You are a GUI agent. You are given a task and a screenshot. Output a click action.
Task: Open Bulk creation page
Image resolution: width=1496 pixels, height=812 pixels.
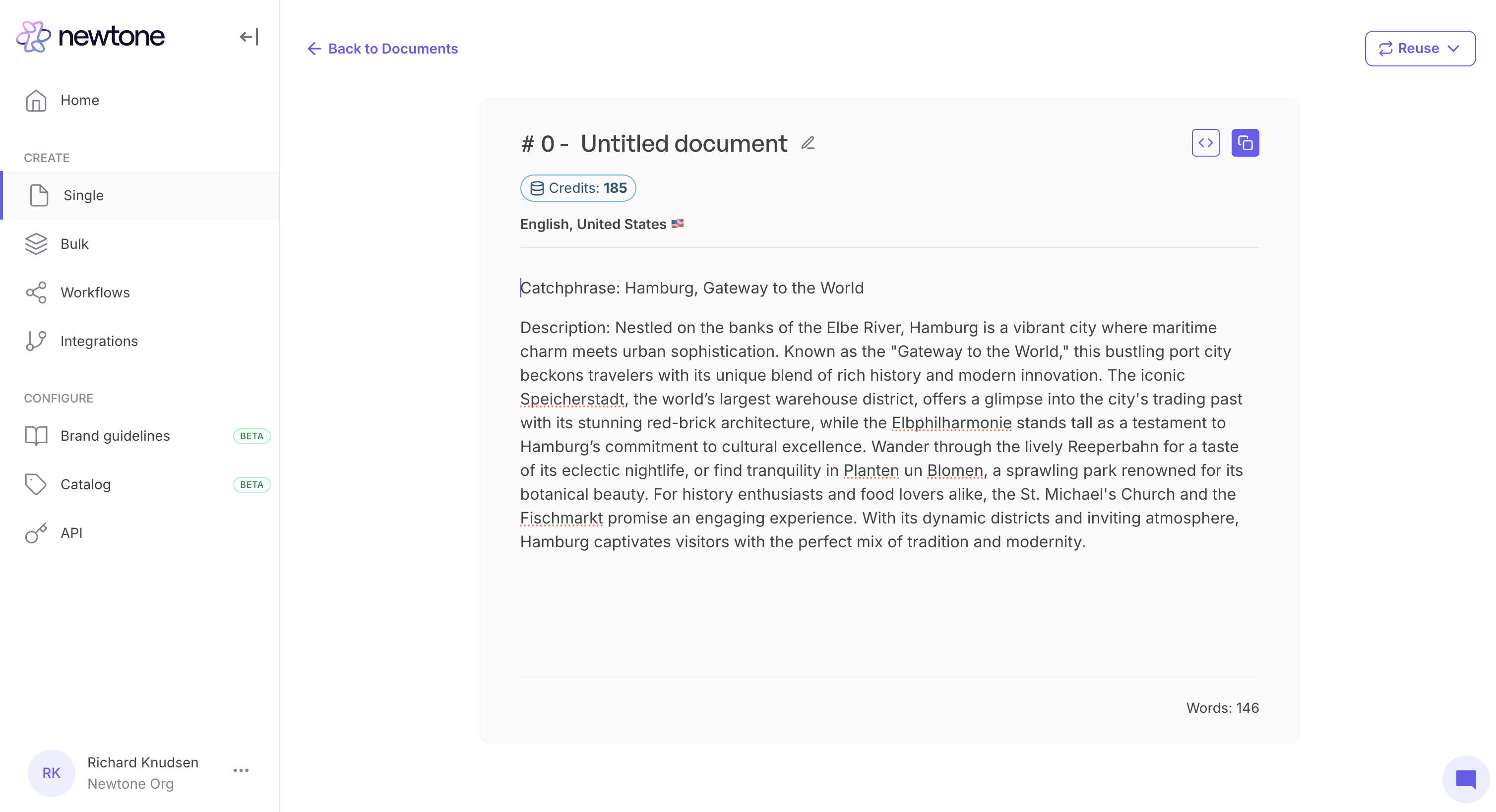point(74,244)
